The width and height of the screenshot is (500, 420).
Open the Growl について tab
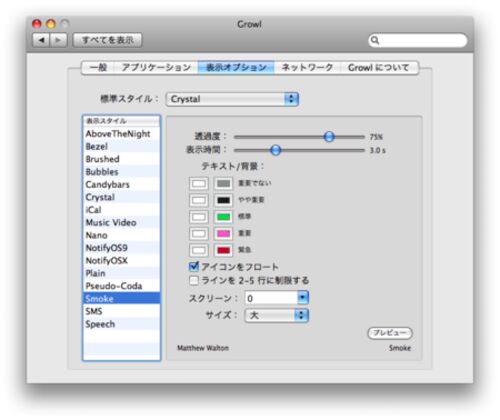tap(379, 68)
